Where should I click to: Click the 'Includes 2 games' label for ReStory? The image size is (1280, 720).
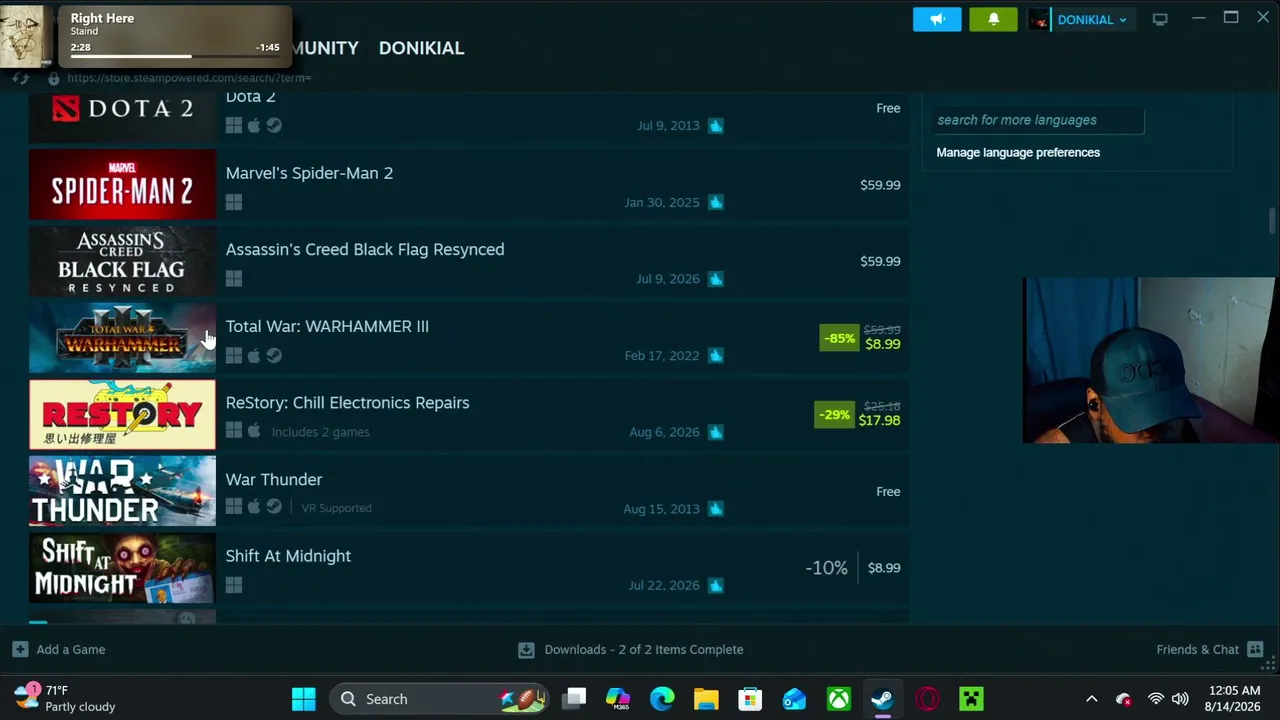pos(320,432)
